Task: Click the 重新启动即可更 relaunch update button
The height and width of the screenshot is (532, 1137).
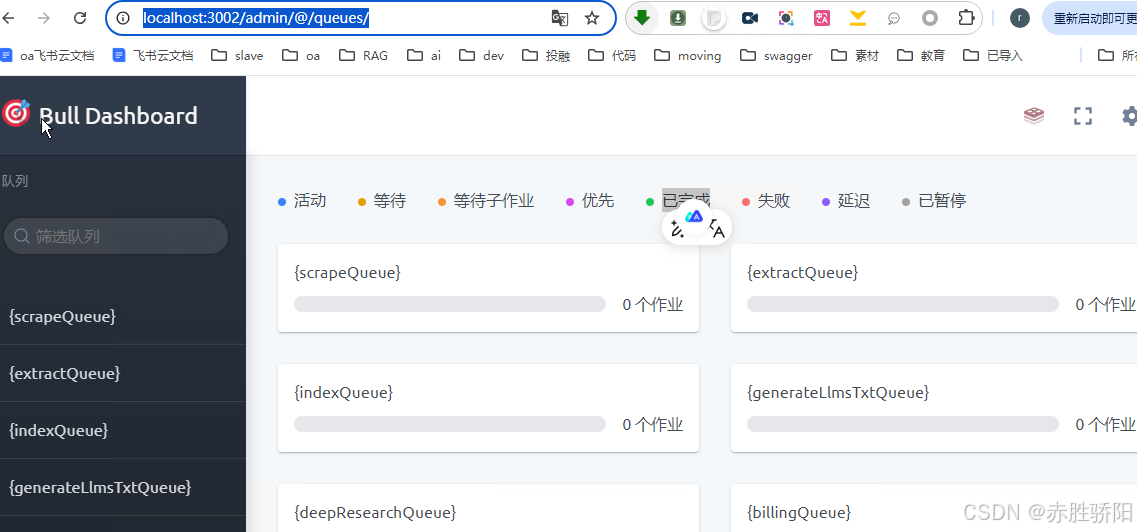Action: (1089, 18)
